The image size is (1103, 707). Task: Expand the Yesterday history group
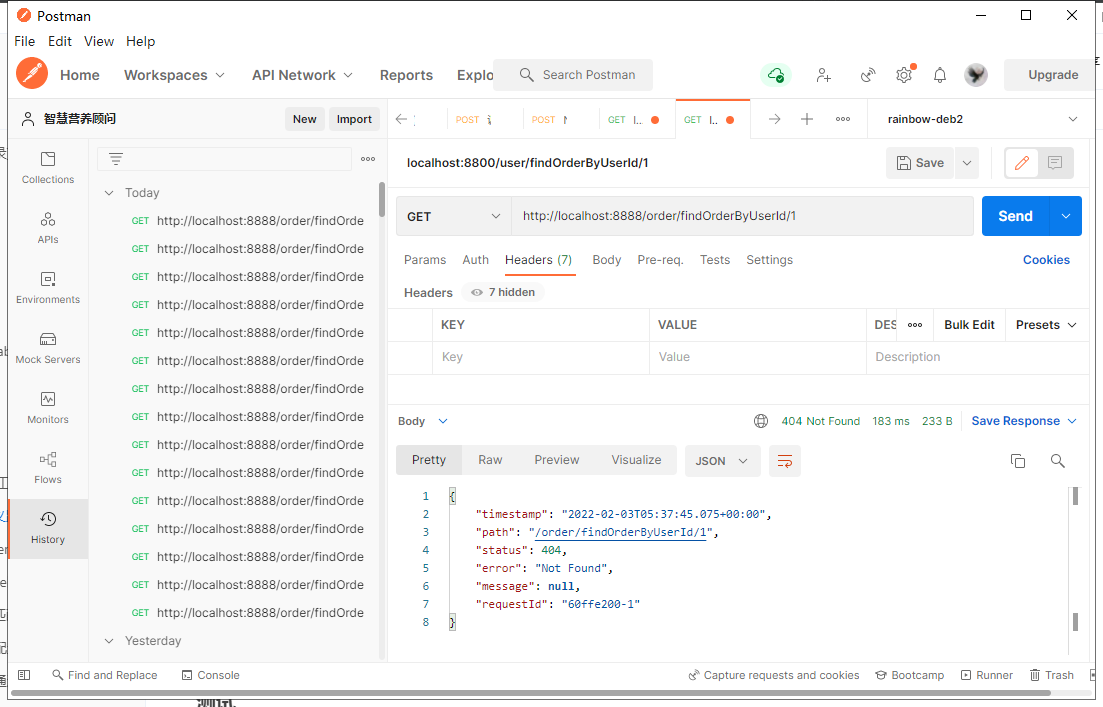(109, 641)
